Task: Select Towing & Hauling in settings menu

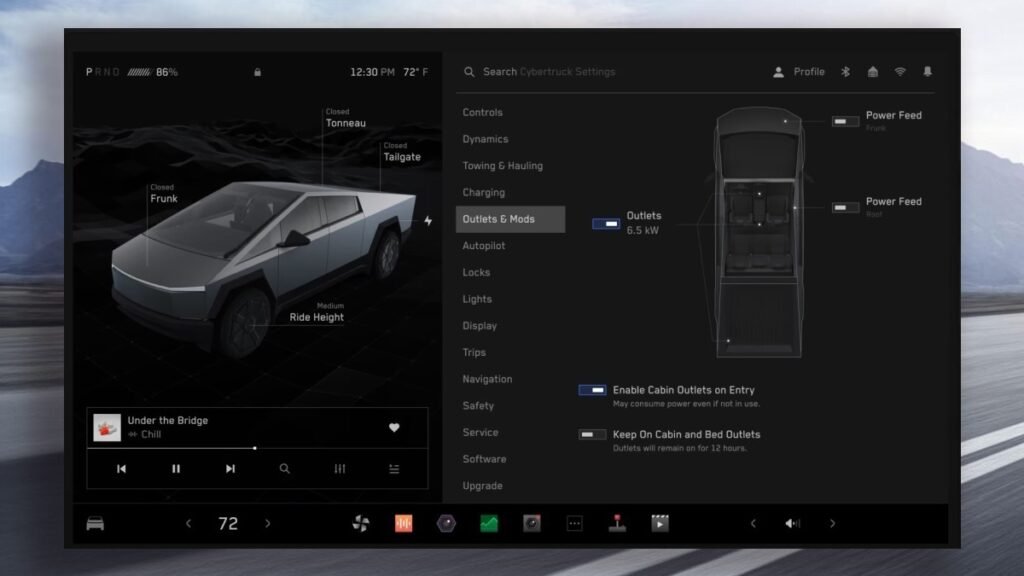Action: [x=503, y=166]
